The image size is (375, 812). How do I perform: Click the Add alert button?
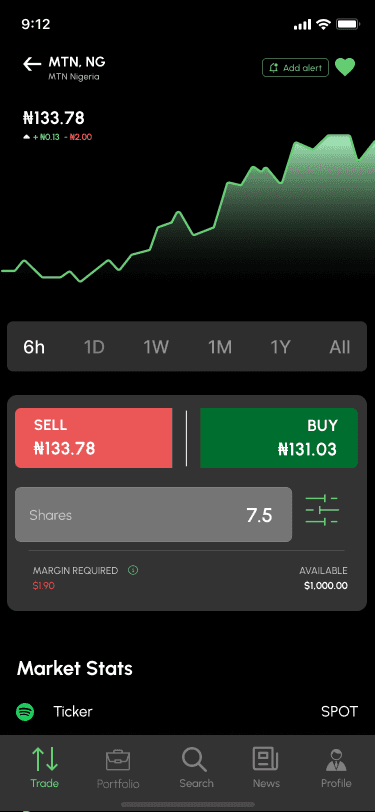[295, 68]
